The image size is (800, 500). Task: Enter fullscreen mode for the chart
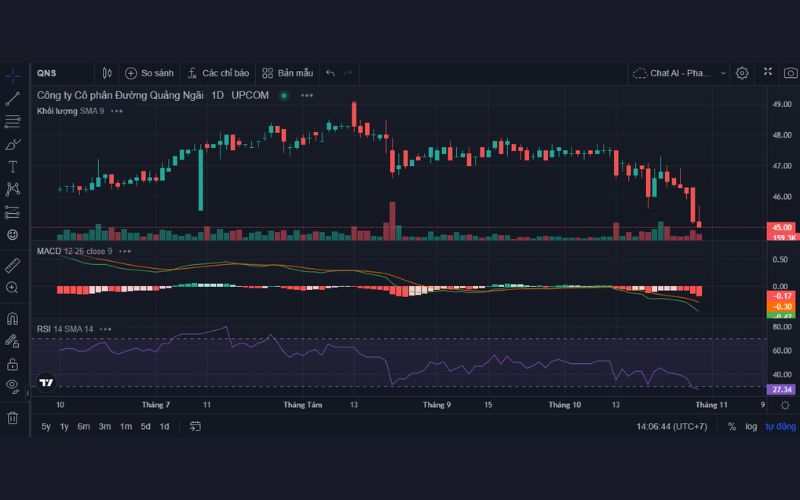[767, 73]
